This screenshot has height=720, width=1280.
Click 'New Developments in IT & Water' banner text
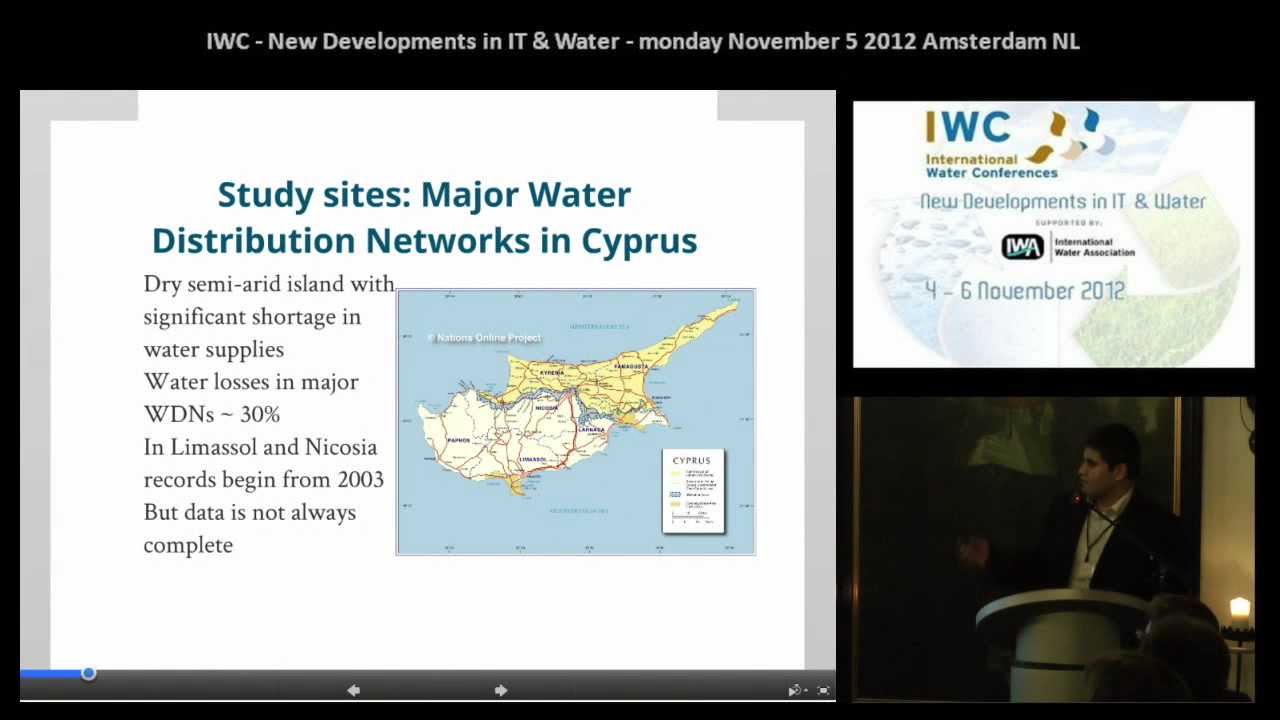pos(1062,201)
